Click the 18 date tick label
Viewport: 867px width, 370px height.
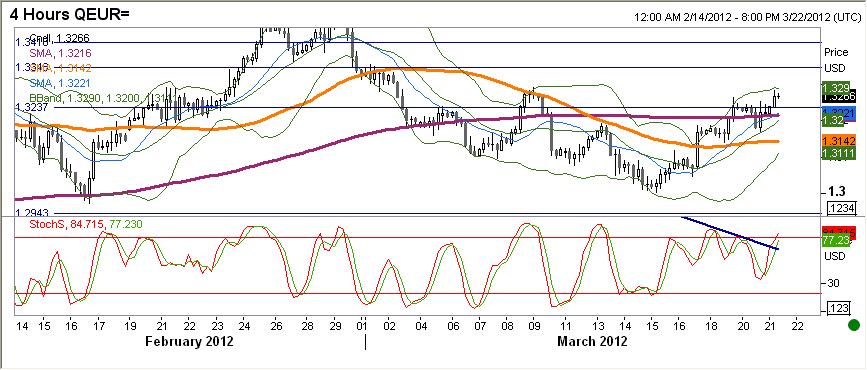coord(711,325)
